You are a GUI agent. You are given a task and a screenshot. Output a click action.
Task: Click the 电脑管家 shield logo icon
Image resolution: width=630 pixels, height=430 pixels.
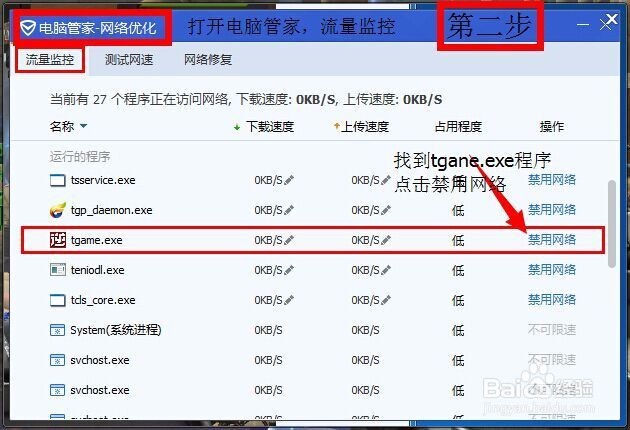(28, 28)
